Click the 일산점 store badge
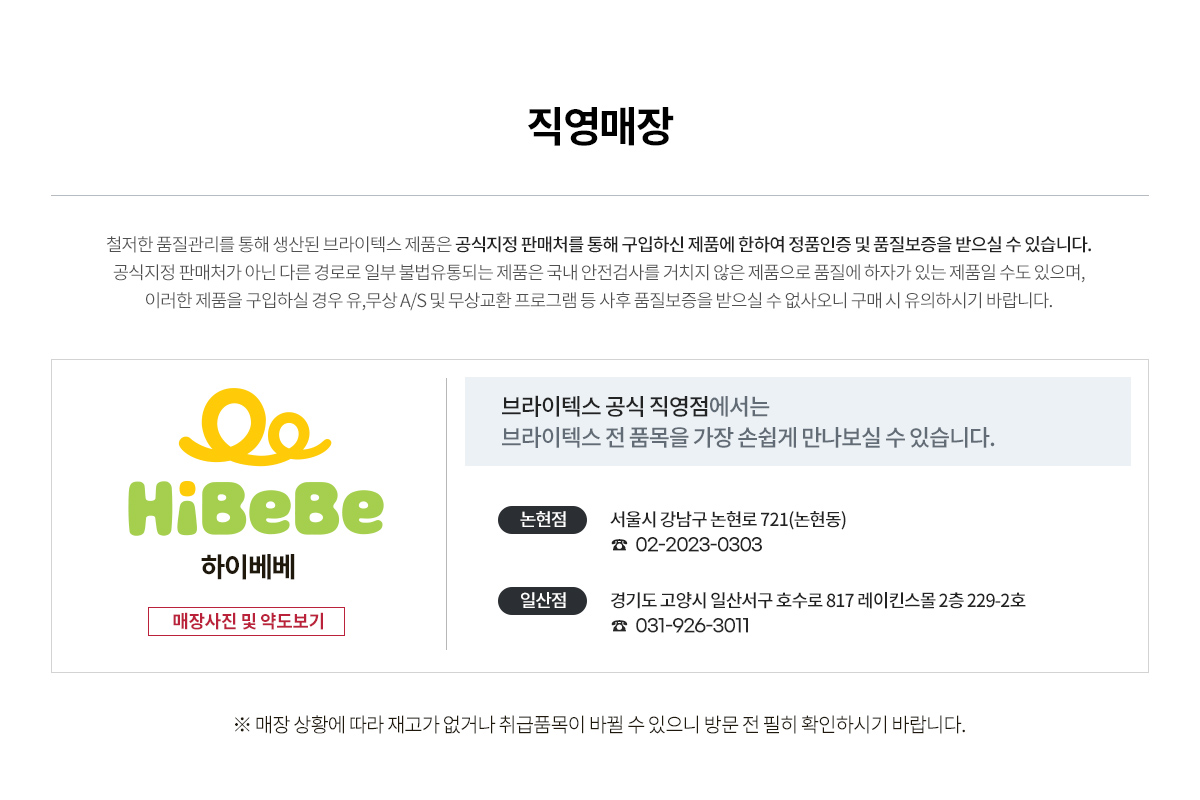 [x=542, y=601]
